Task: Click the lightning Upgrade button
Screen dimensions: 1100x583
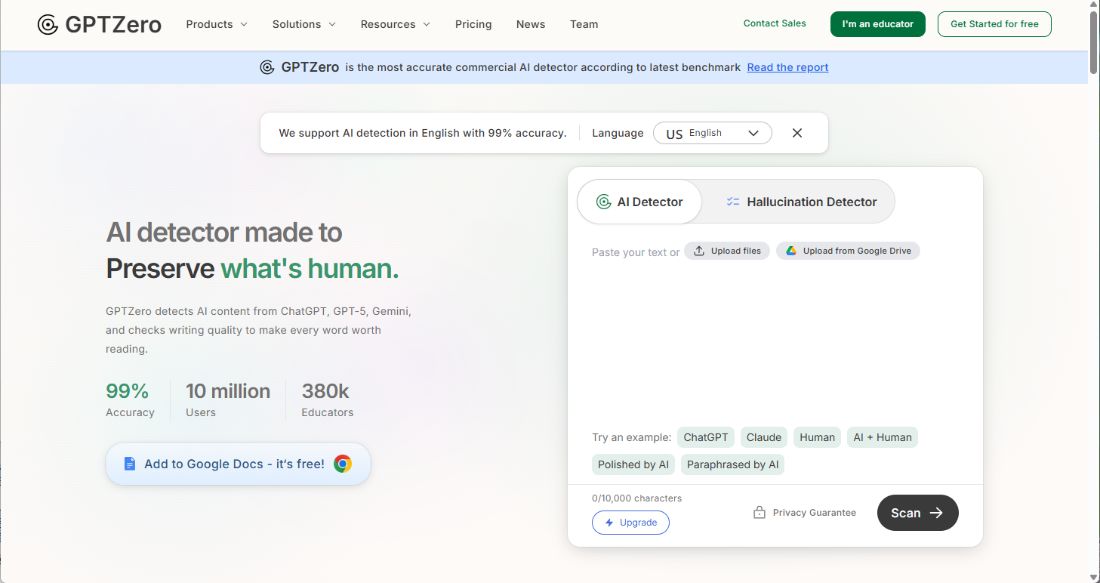Action: 630,522
